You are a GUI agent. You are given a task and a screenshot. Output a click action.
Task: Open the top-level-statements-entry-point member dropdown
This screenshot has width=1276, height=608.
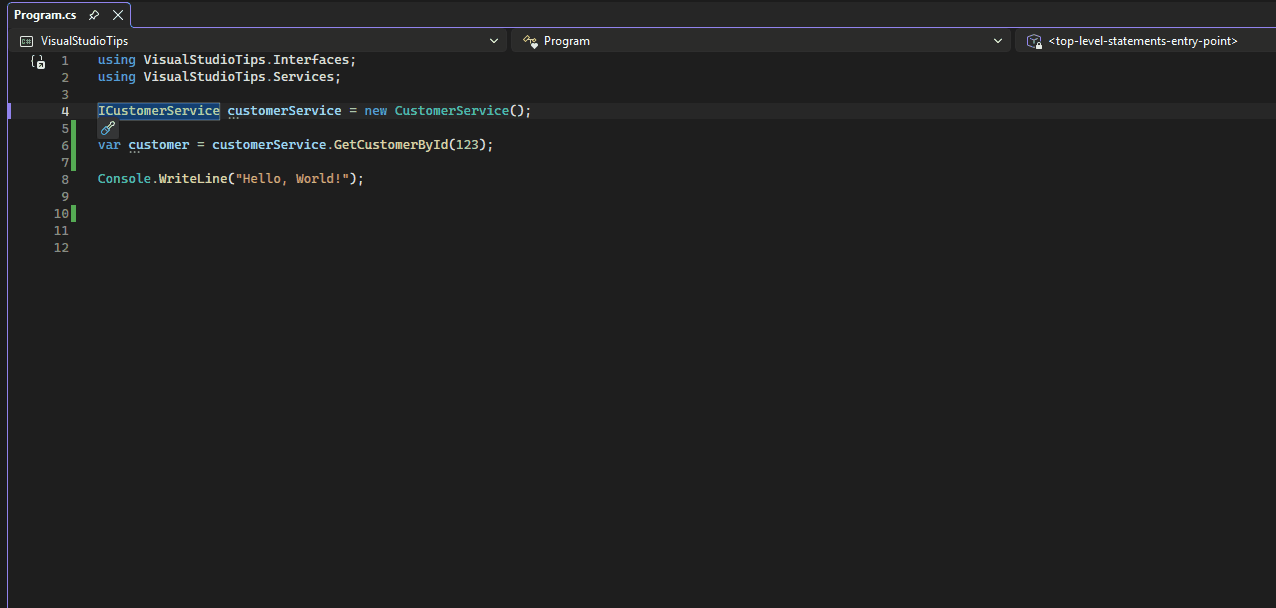pos(1144,41)
